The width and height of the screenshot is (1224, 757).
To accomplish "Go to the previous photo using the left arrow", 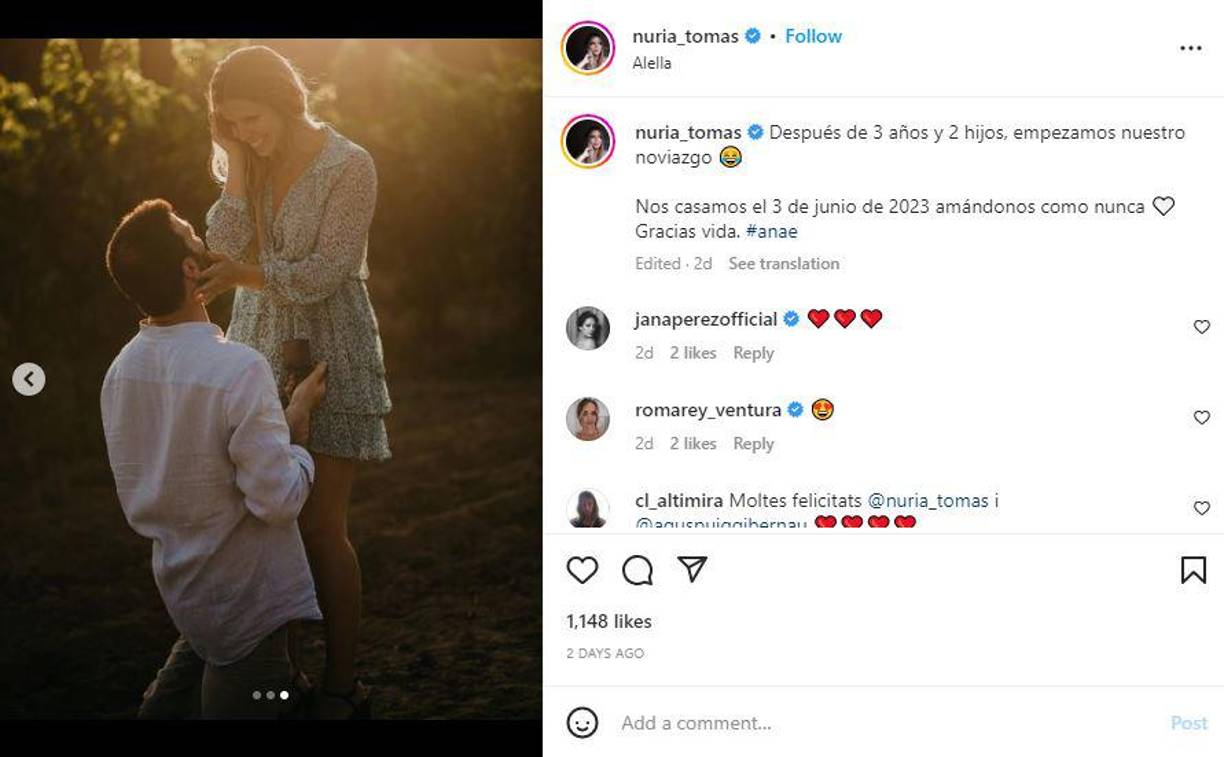I will pyautogui.click(x=29, y=379).
